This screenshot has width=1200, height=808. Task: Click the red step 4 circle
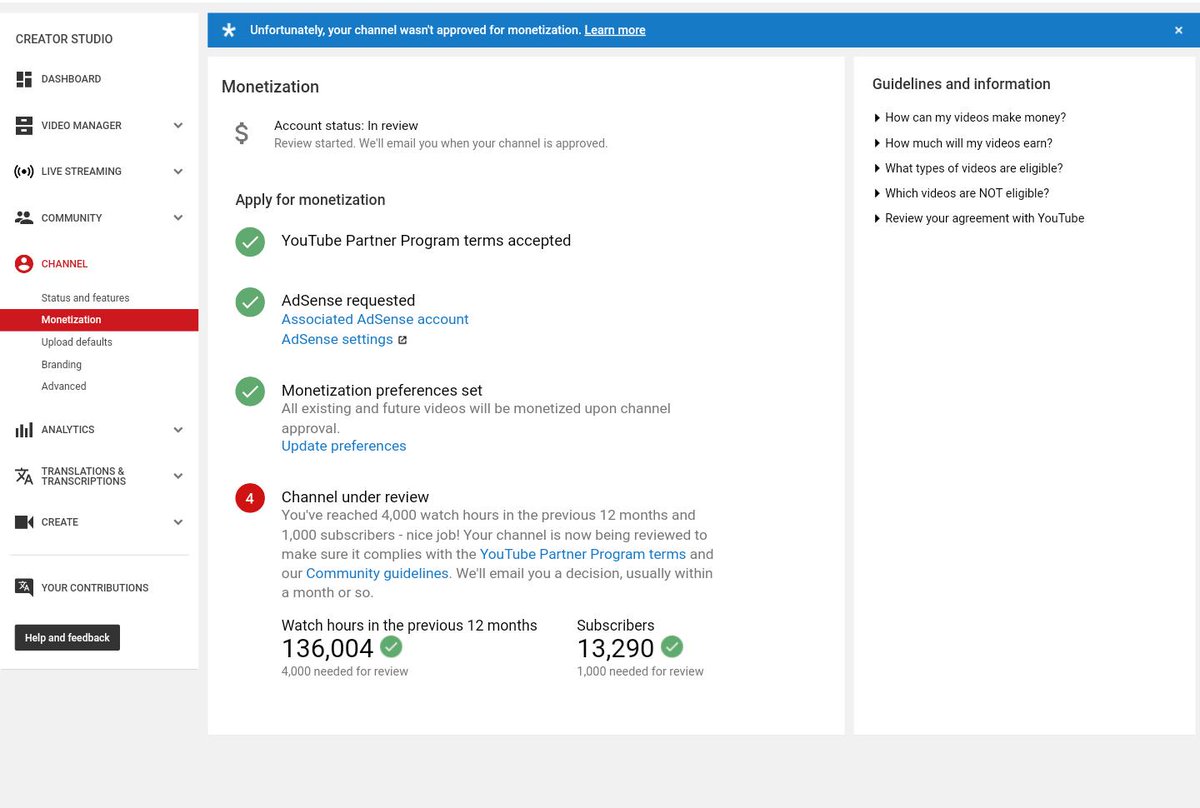point(250,498)
